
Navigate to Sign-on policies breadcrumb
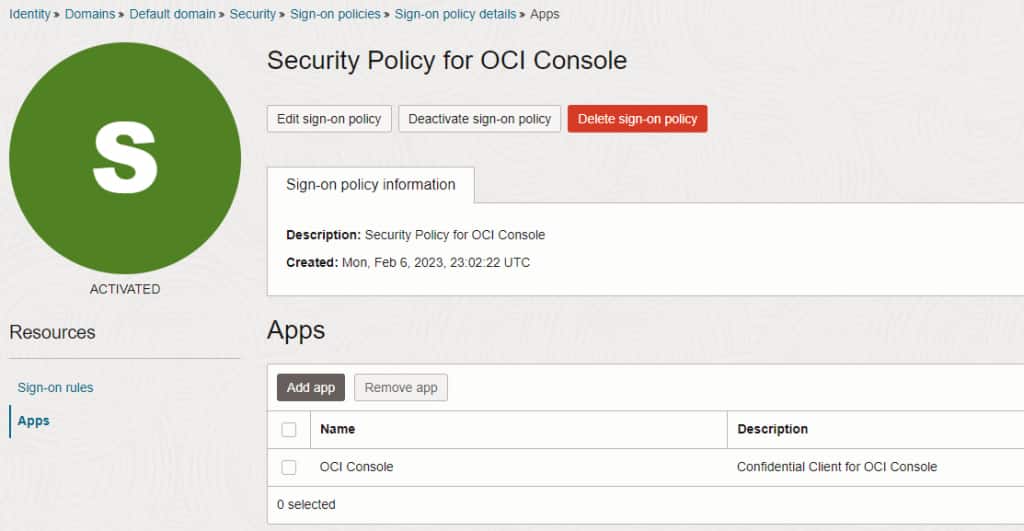pos(335,14)
